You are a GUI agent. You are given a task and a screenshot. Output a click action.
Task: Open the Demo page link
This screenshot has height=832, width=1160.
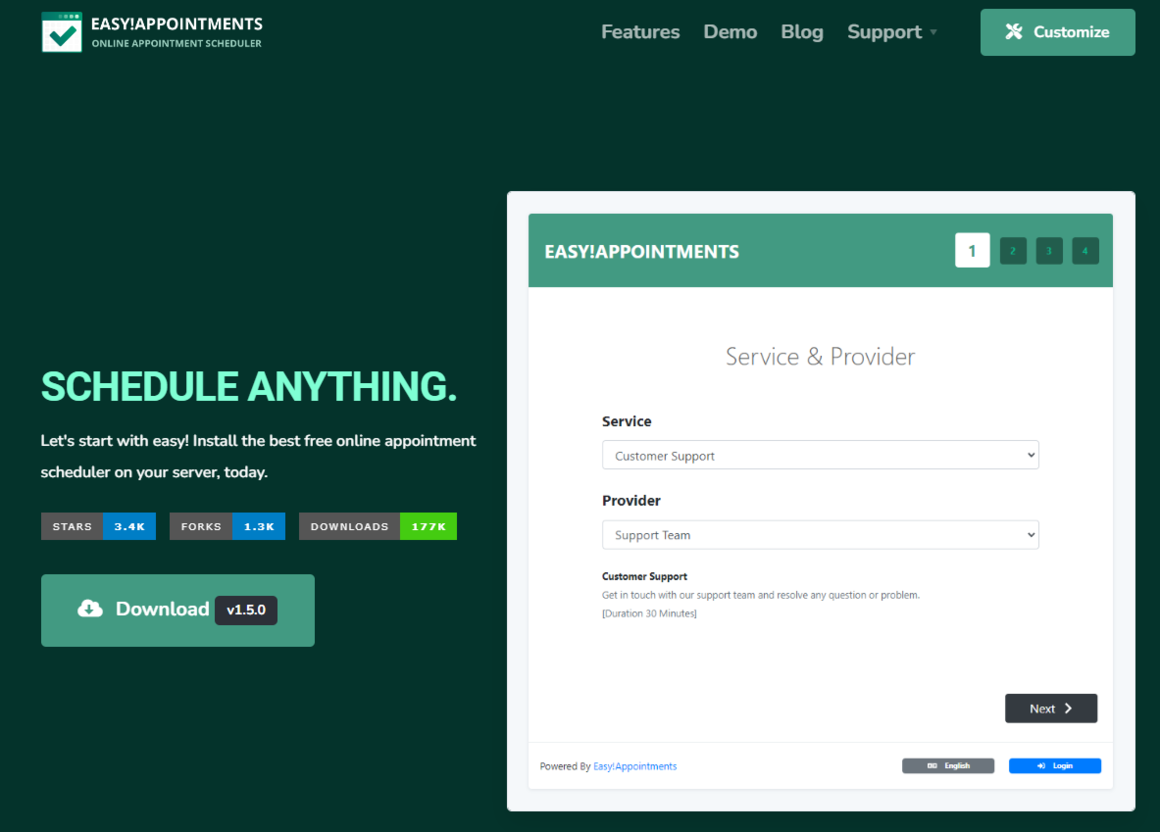pos(730,32)
